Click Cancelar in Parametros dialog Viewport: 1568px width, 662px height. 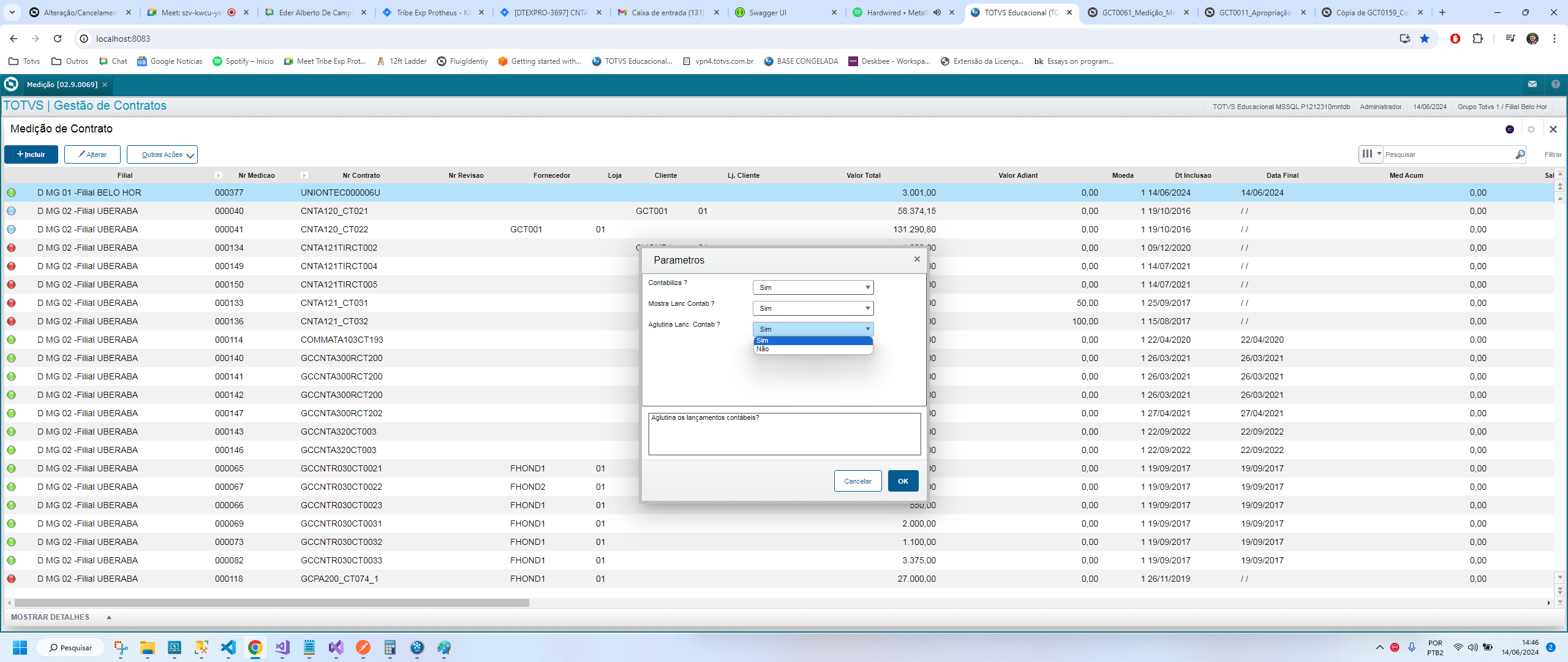click(x=857, y=481)
